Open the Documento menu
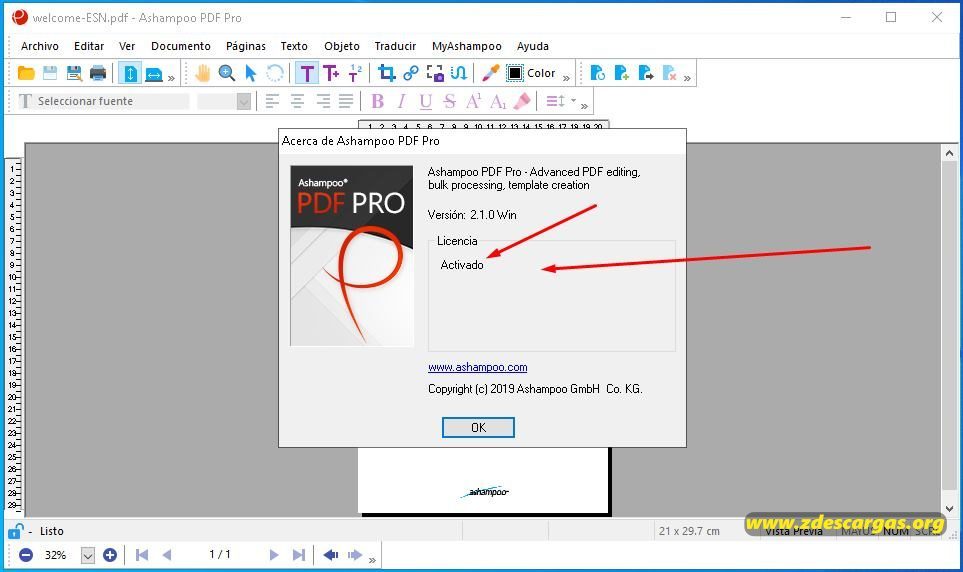 coord(181,46)
